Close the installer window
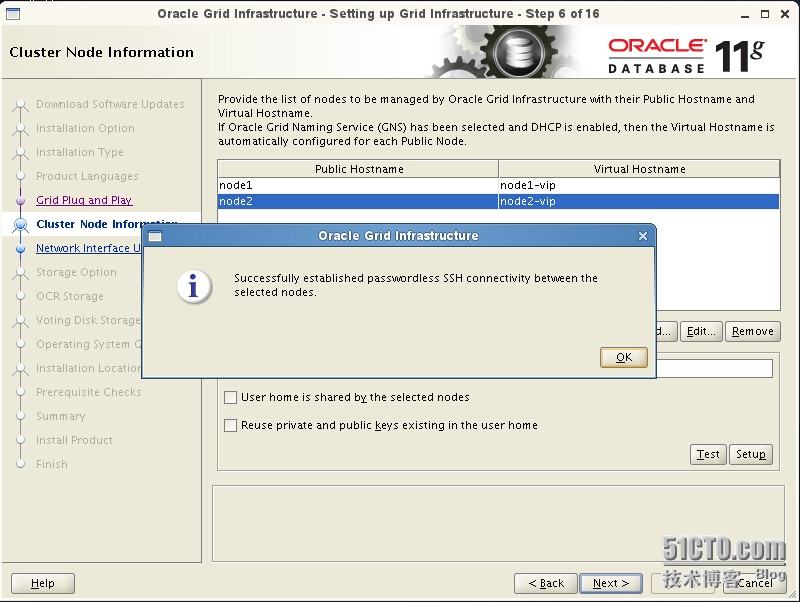Screen dimensions: 800x602 point(785,14)
